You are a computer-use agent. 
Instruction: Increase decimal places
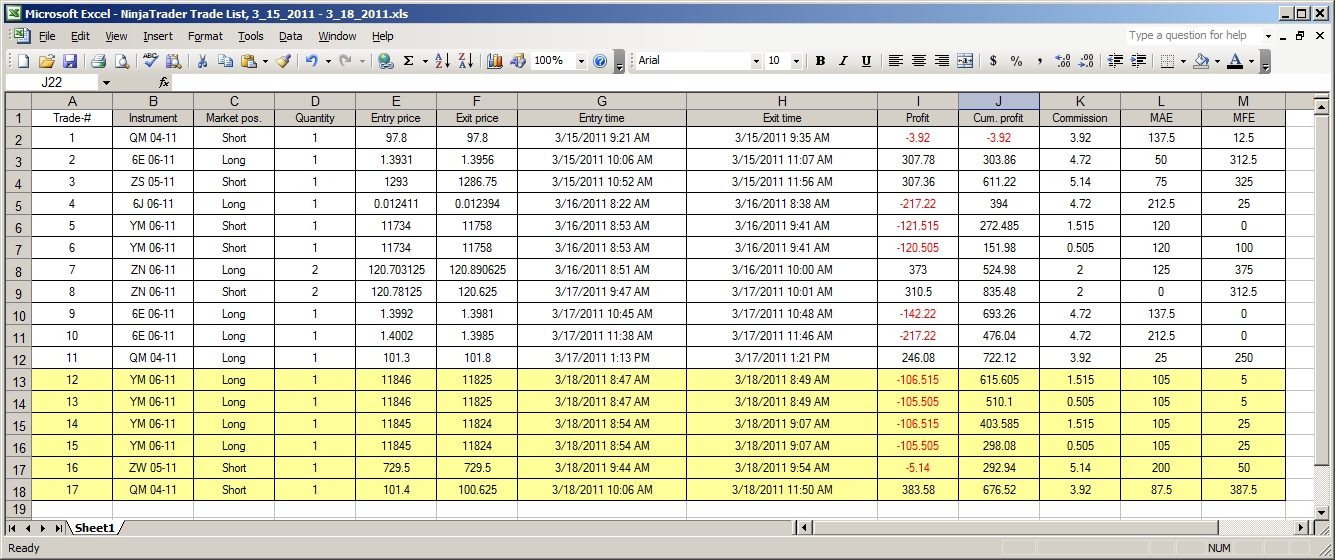point(1063,61)
